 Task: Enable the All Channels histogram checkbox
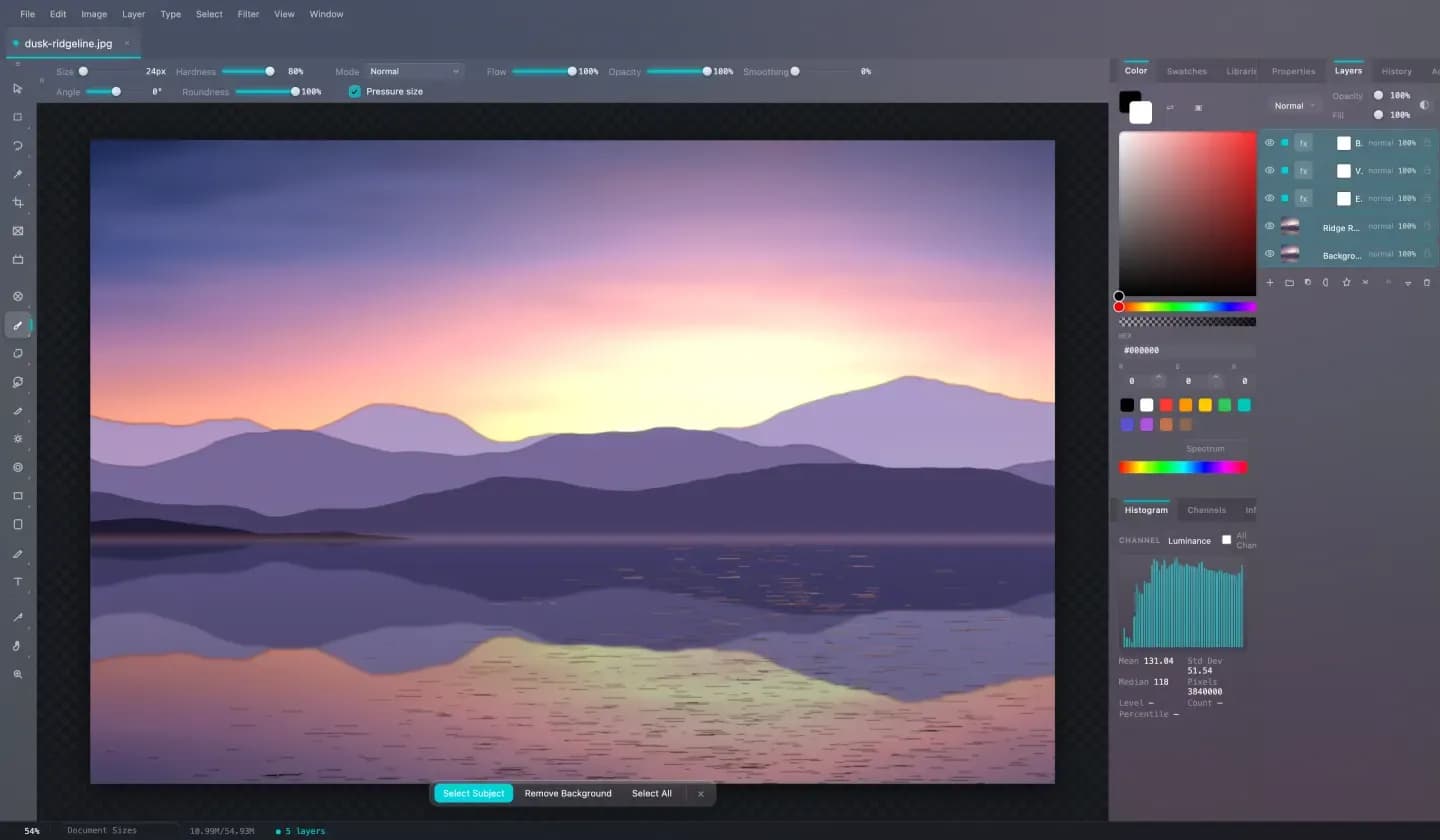(x=1227, y=540)
